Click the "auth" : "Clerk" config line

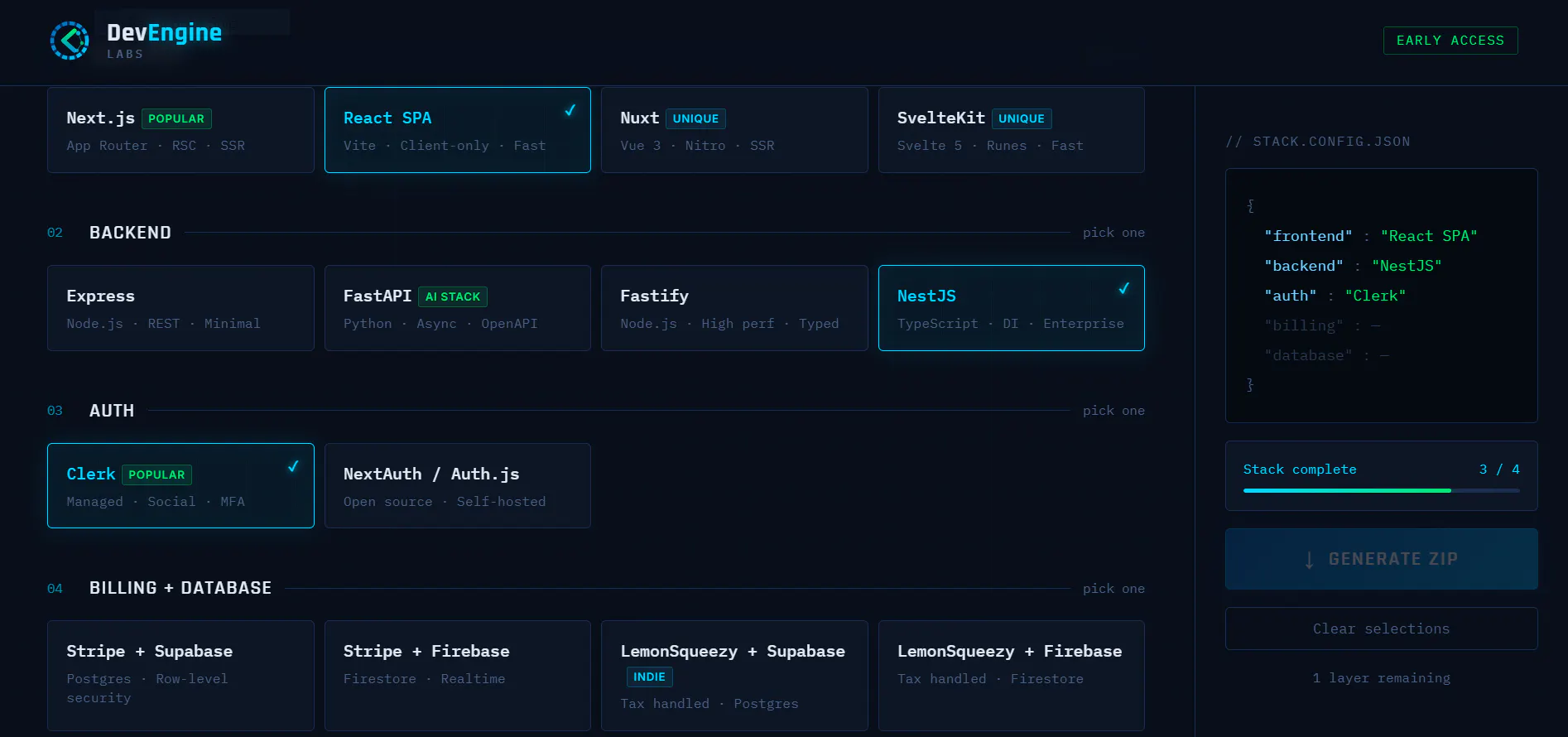pos(1335,296)
